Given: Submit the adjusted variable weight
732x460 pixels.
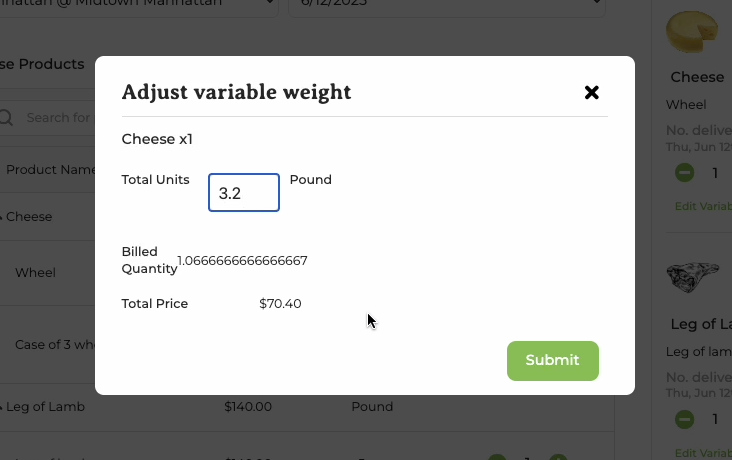Looking at the screenshot, I should [553, 361].
